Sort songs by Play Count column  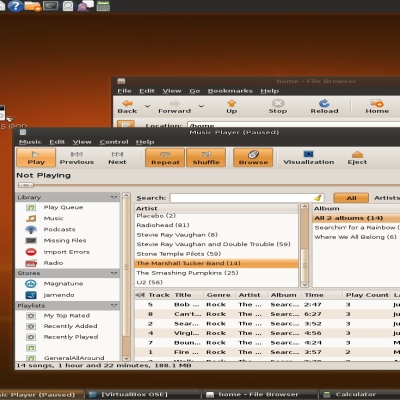[x=367, y=295]
